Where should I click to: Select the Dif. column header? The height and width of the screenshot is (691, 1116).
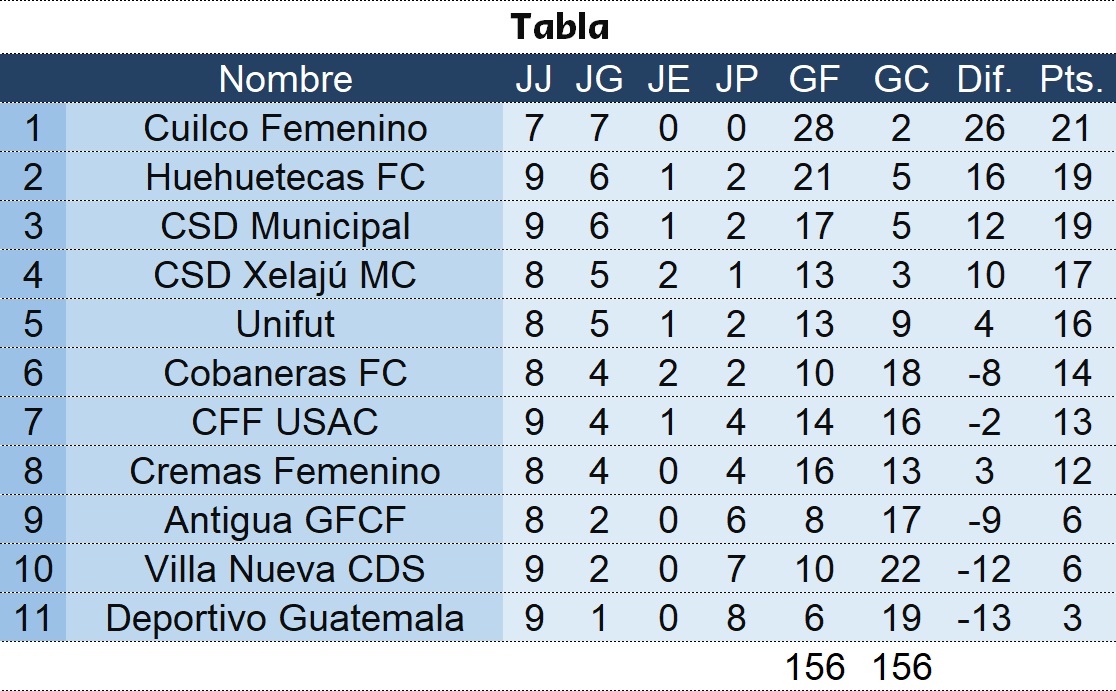coord(985,79)
